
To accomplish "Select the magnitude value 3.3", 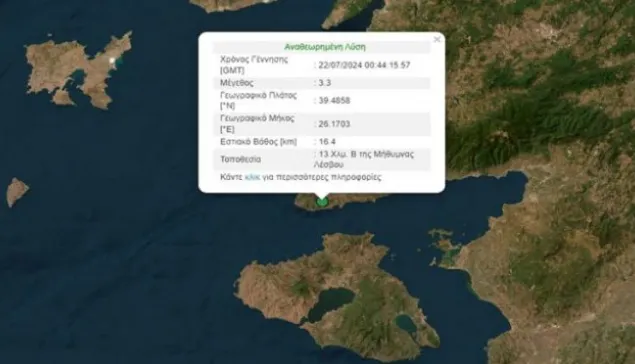I will tap(325, 83).
